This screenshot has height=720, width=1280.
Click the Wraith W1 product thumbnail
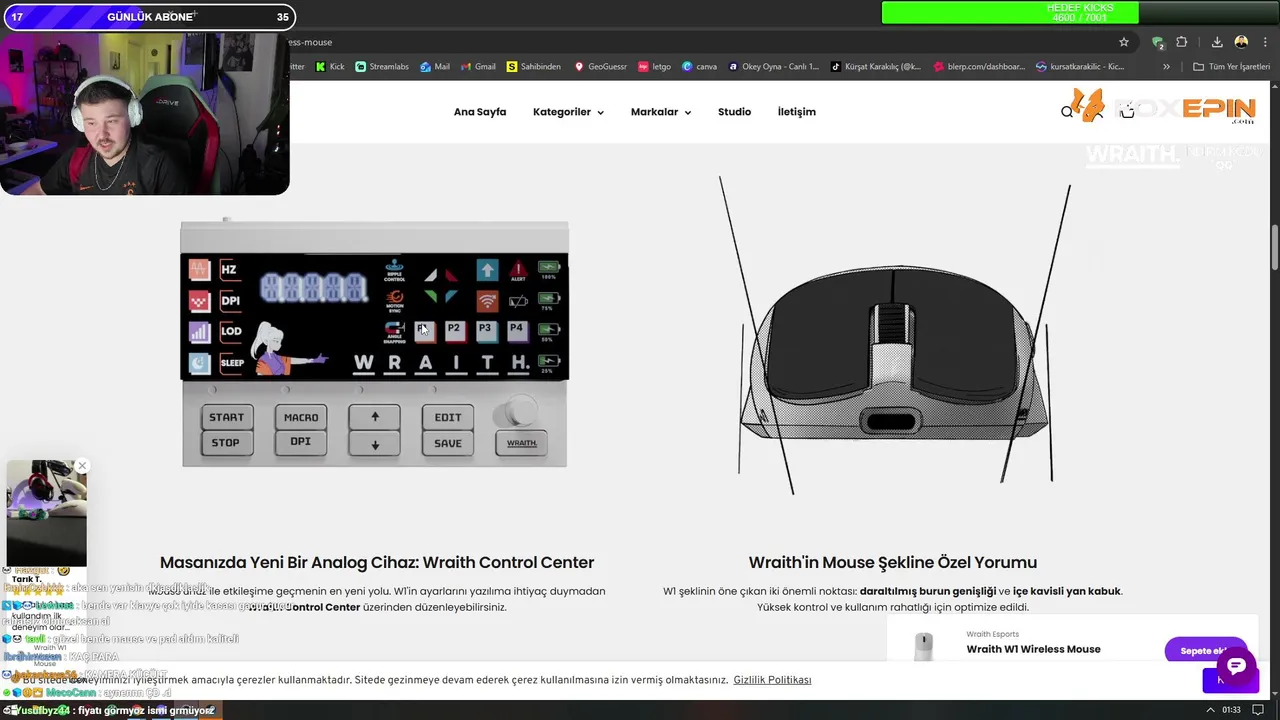click(x=923, y=647)
